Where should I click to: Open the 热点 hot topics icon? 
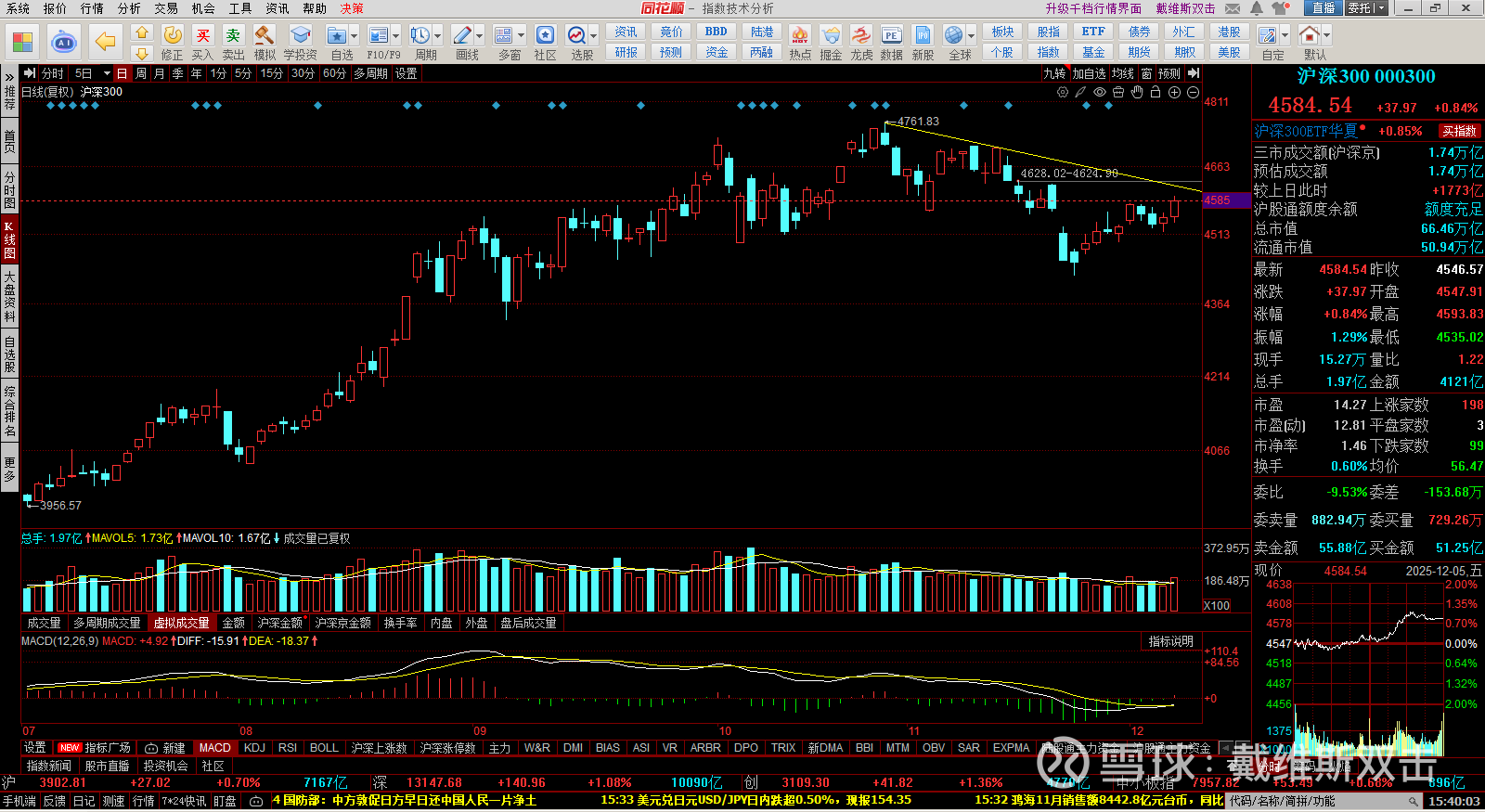800,35
